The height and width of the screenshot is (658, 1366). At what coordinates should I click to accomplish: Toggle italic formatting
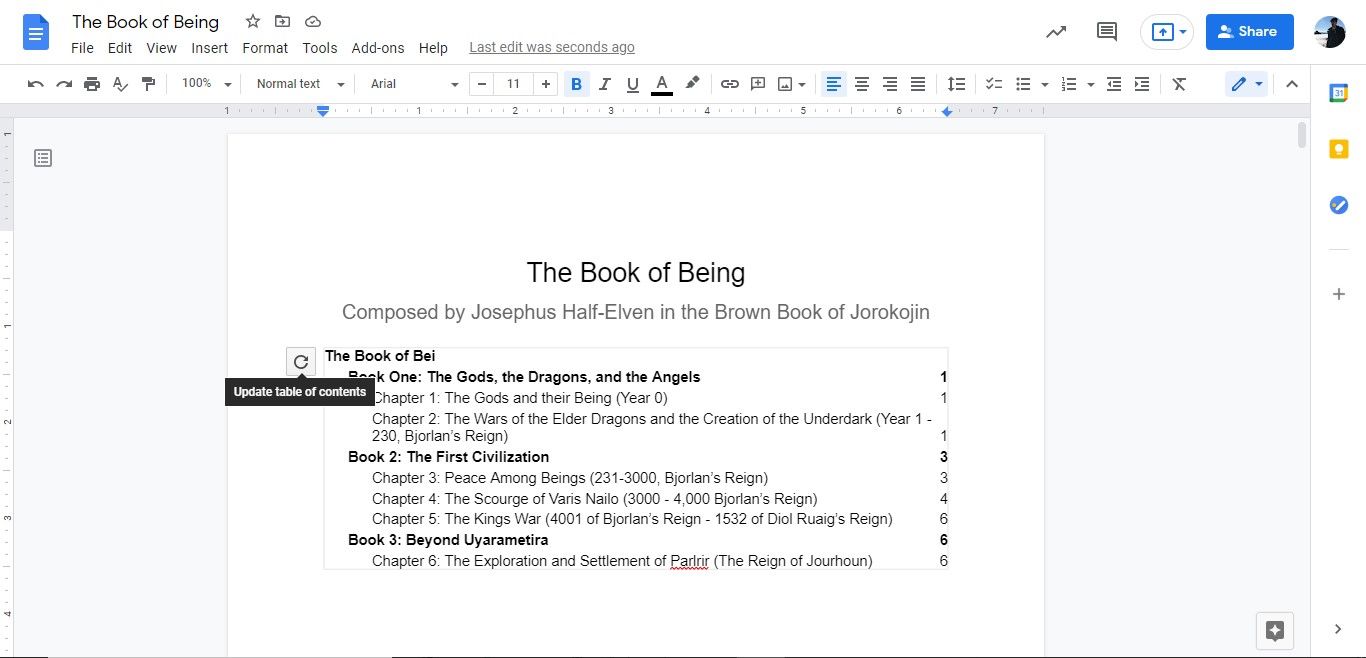(604, 84)
